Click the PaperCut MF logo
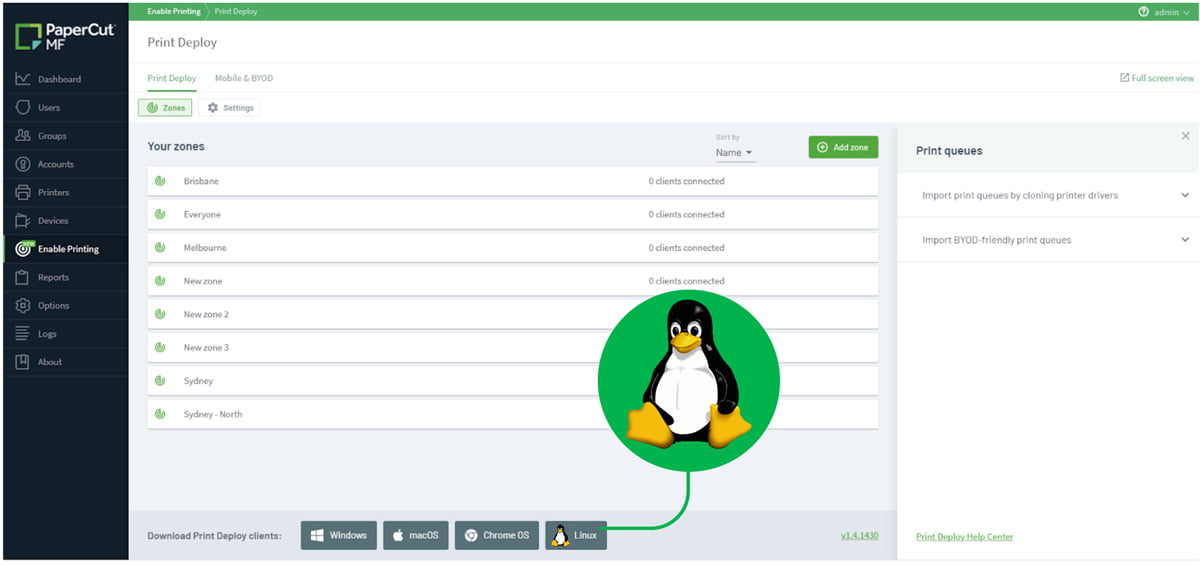The height and width of the screenshot is (565, 1200). click(x=65, y=37)
